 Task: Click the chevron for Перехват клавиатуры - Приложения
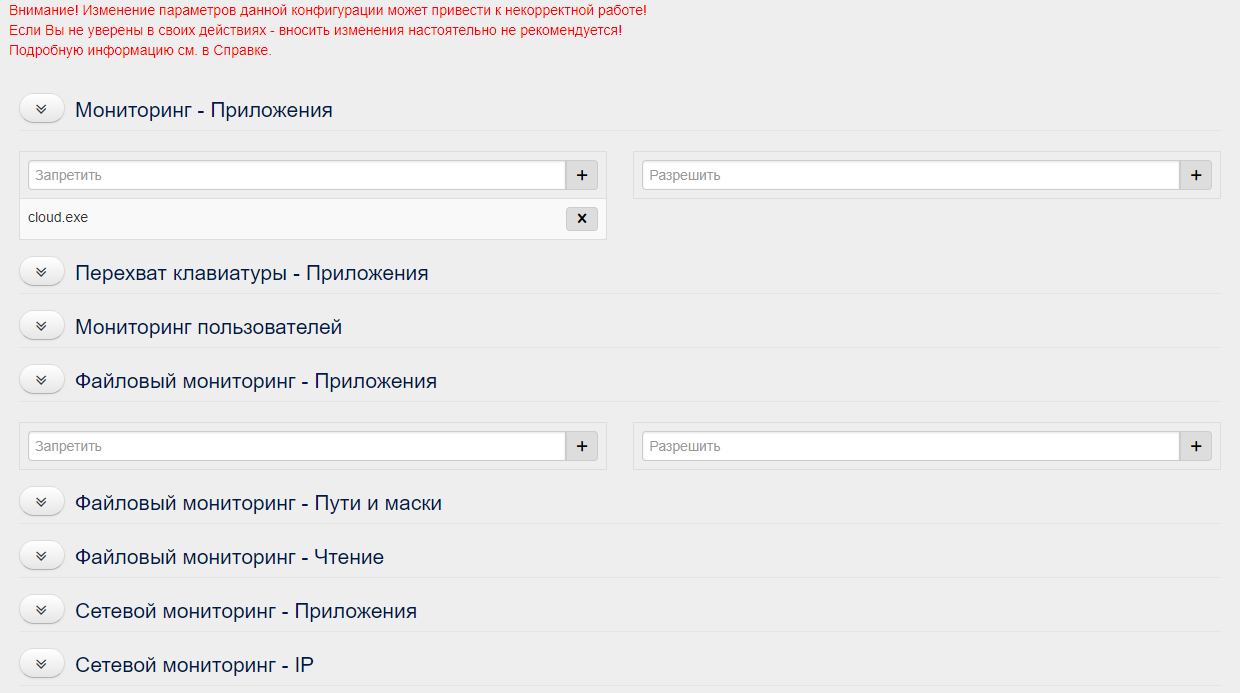coord(41,270)
